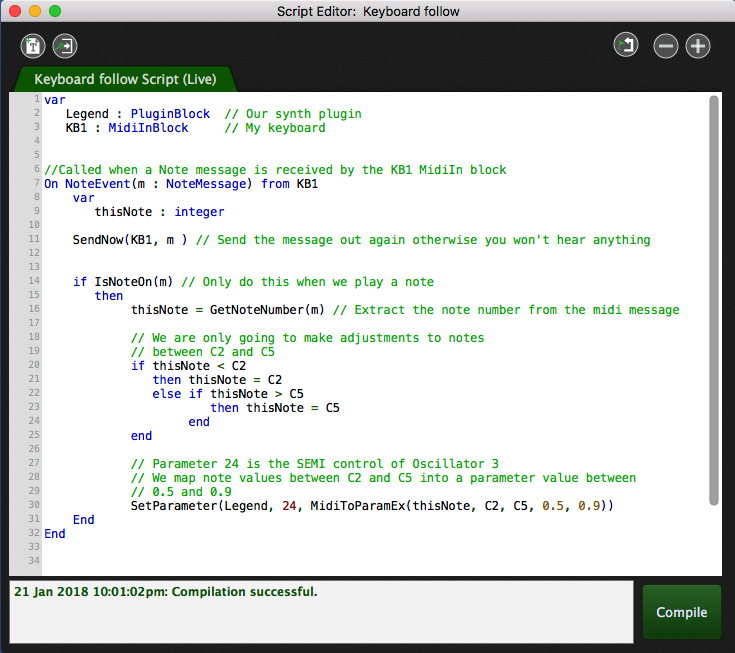Click the comment '// Our synth plugin'

coord(293,114)
